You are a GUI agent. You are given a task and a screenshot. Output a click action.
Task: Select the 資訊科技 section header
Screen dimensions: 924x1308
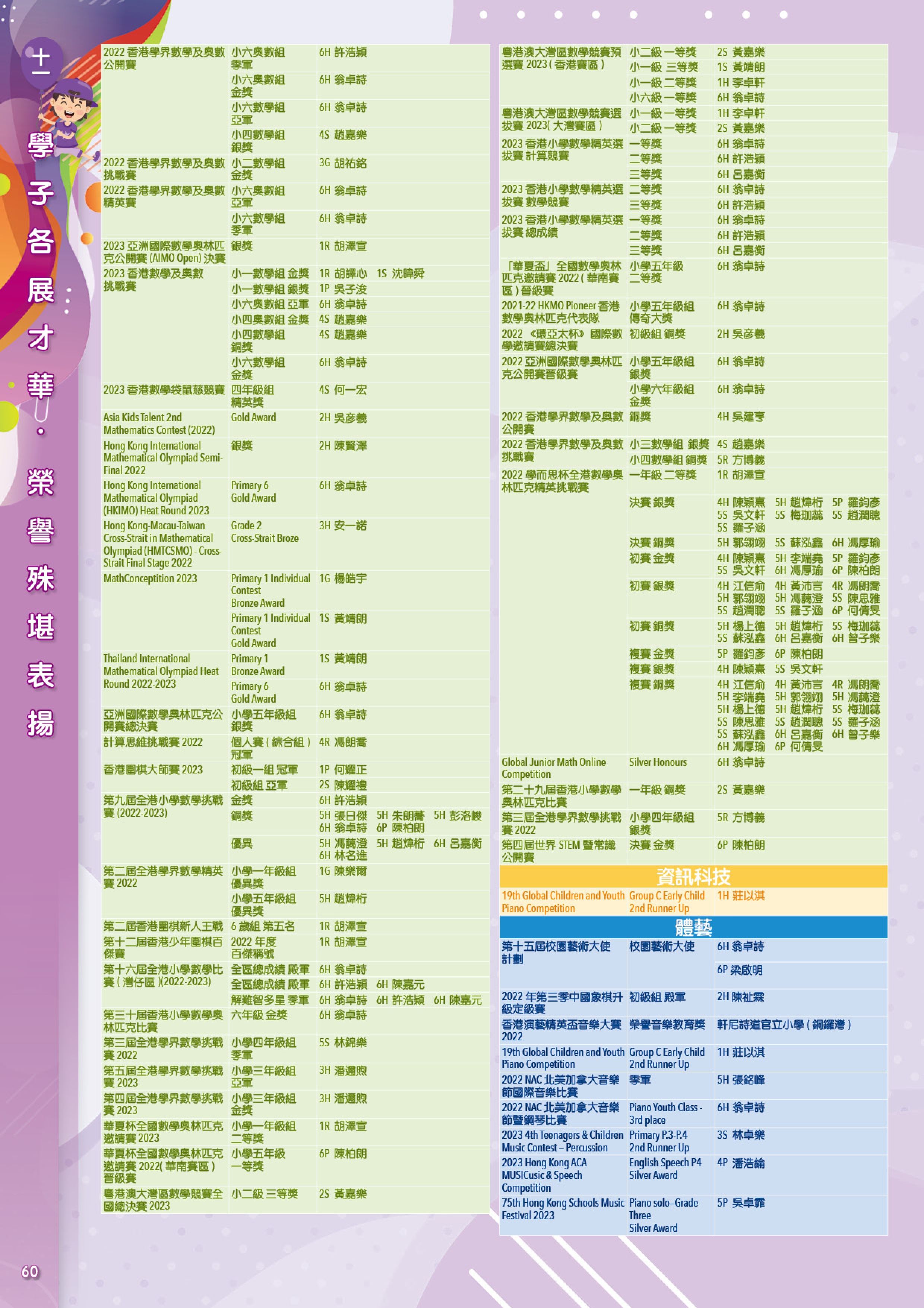pyautogui.click(x=693, y=876)
